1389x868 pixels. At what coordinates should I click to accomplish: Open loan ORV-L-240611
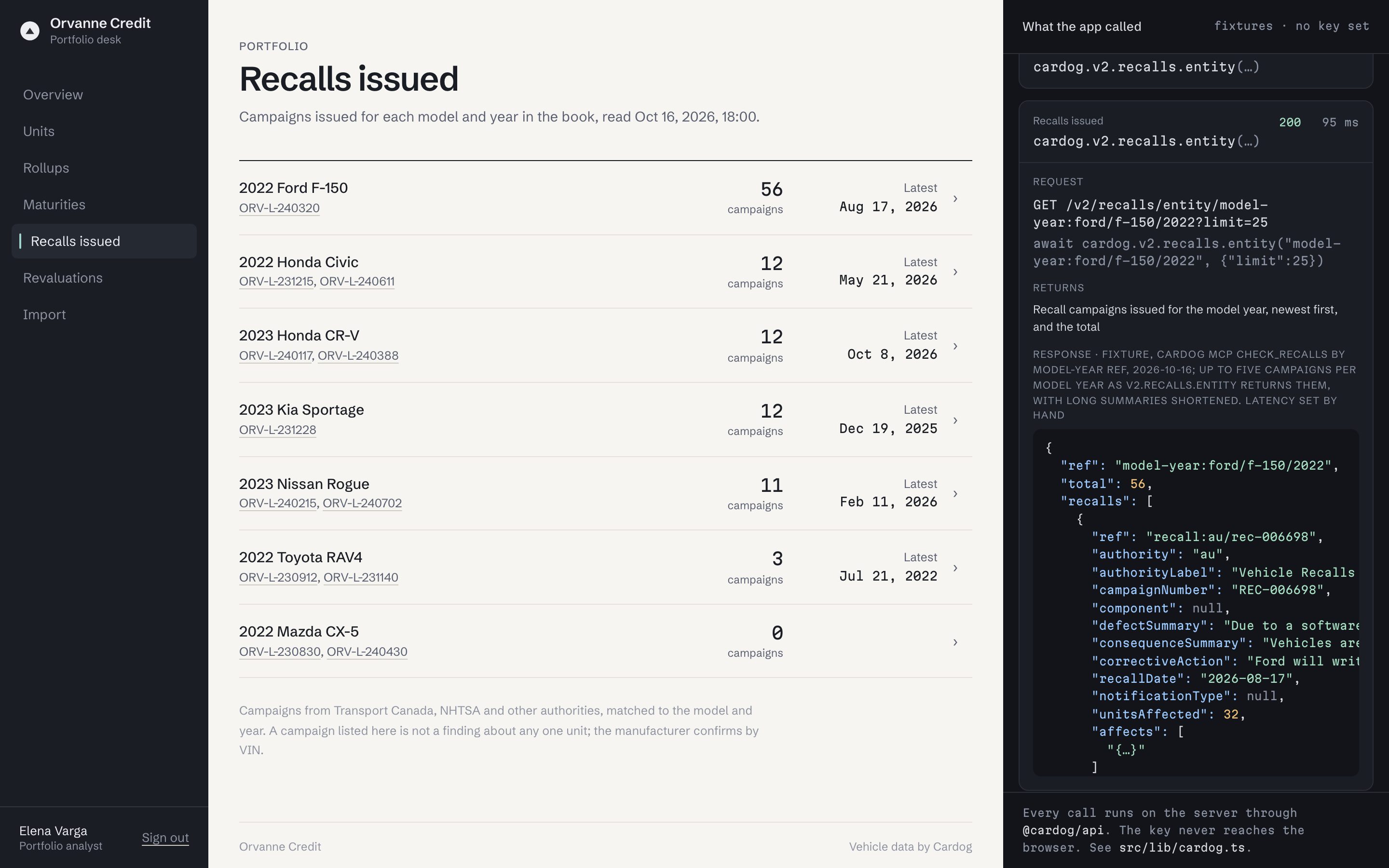click(x=357, y=281)
